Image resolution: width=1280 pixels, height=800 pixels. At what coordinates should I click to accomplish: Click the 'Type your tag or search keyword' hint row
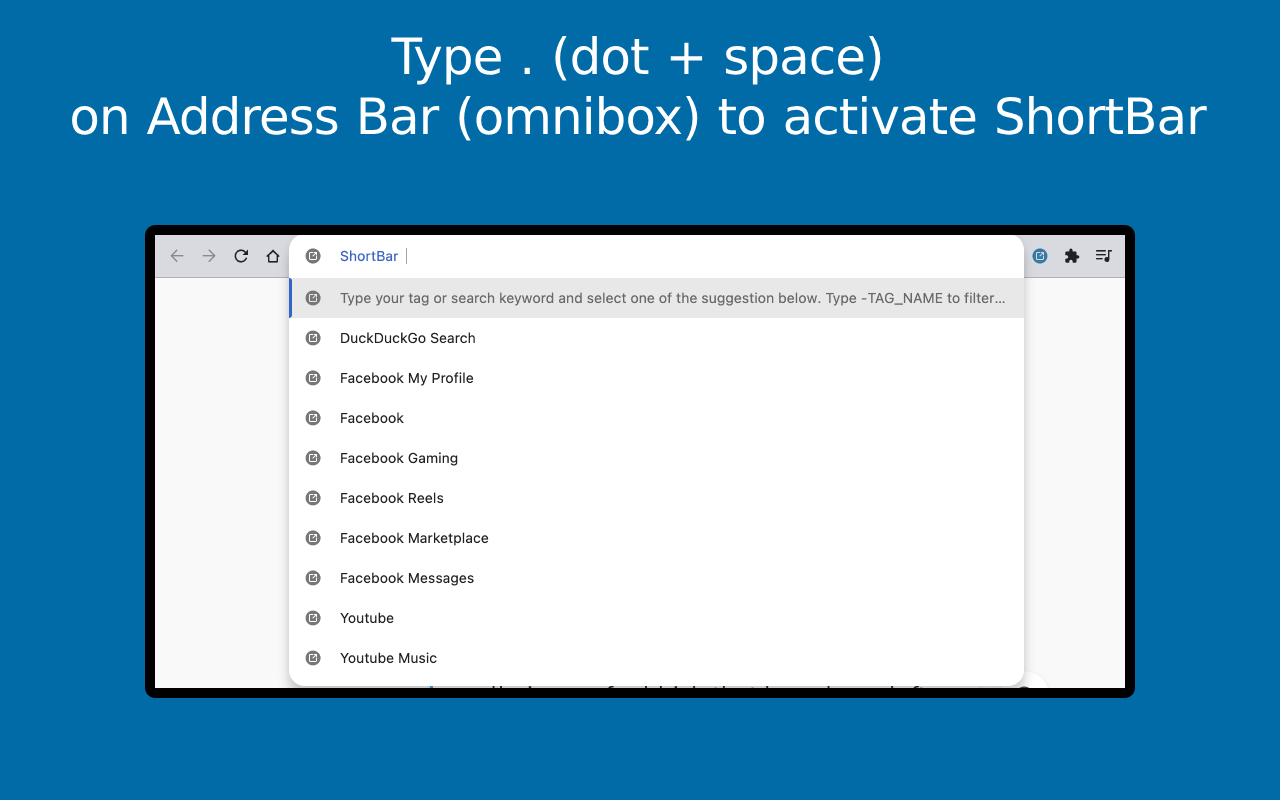656,298
